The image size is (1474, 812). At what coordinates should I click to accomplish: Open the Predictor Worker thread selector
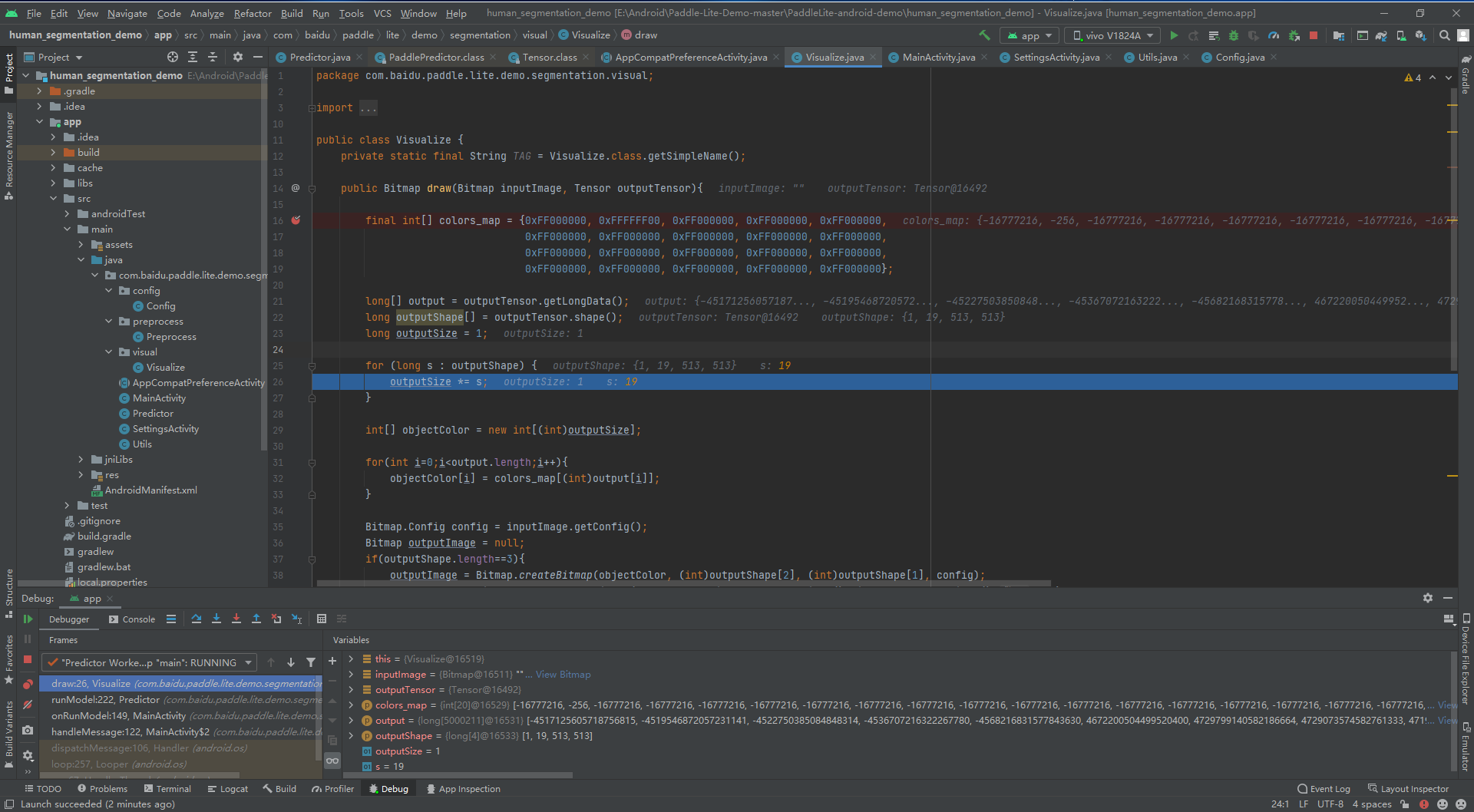[150, 662]
